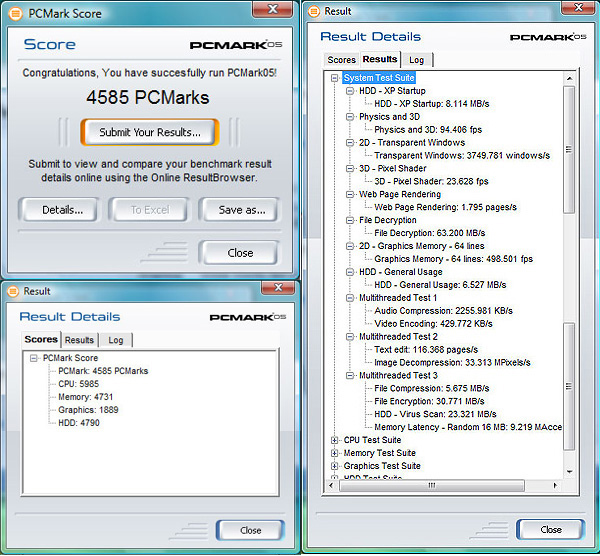Select Results tab in the right Result window
The width and height of the screenshot is (600, 556).
pos(380,59)
